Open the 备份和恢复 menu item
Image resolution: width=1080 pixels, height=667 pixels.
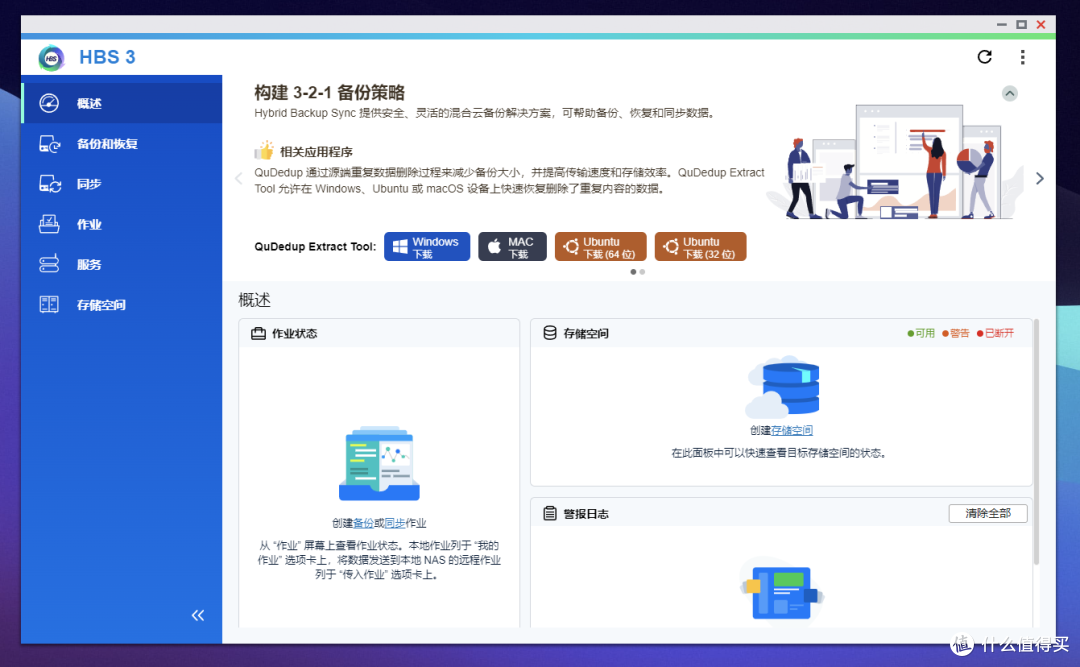pyautogui.click(x=122, y=144)
